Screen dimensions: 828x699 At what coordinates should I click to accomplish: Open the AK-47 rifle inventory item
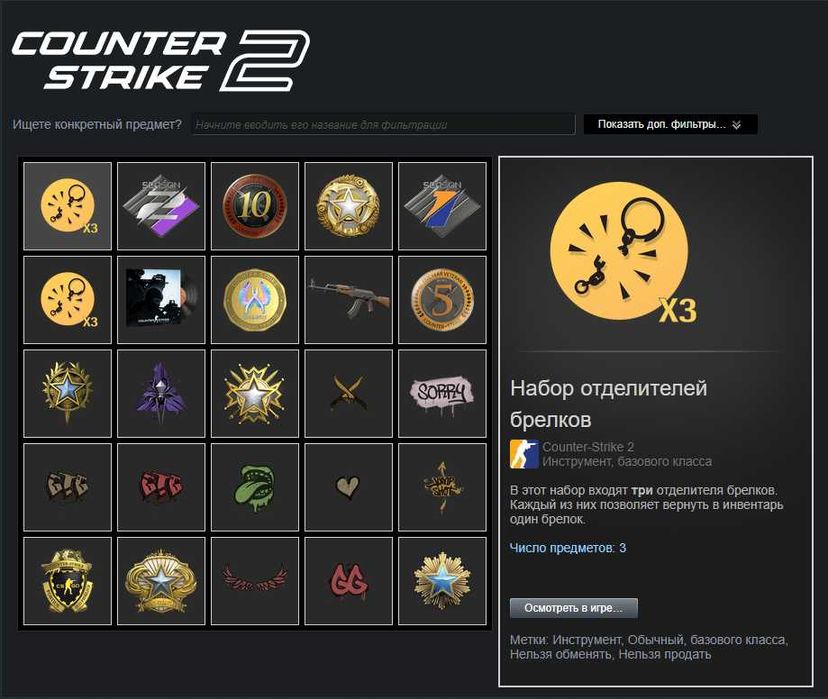pyautogui.click(x=349, y=300)
